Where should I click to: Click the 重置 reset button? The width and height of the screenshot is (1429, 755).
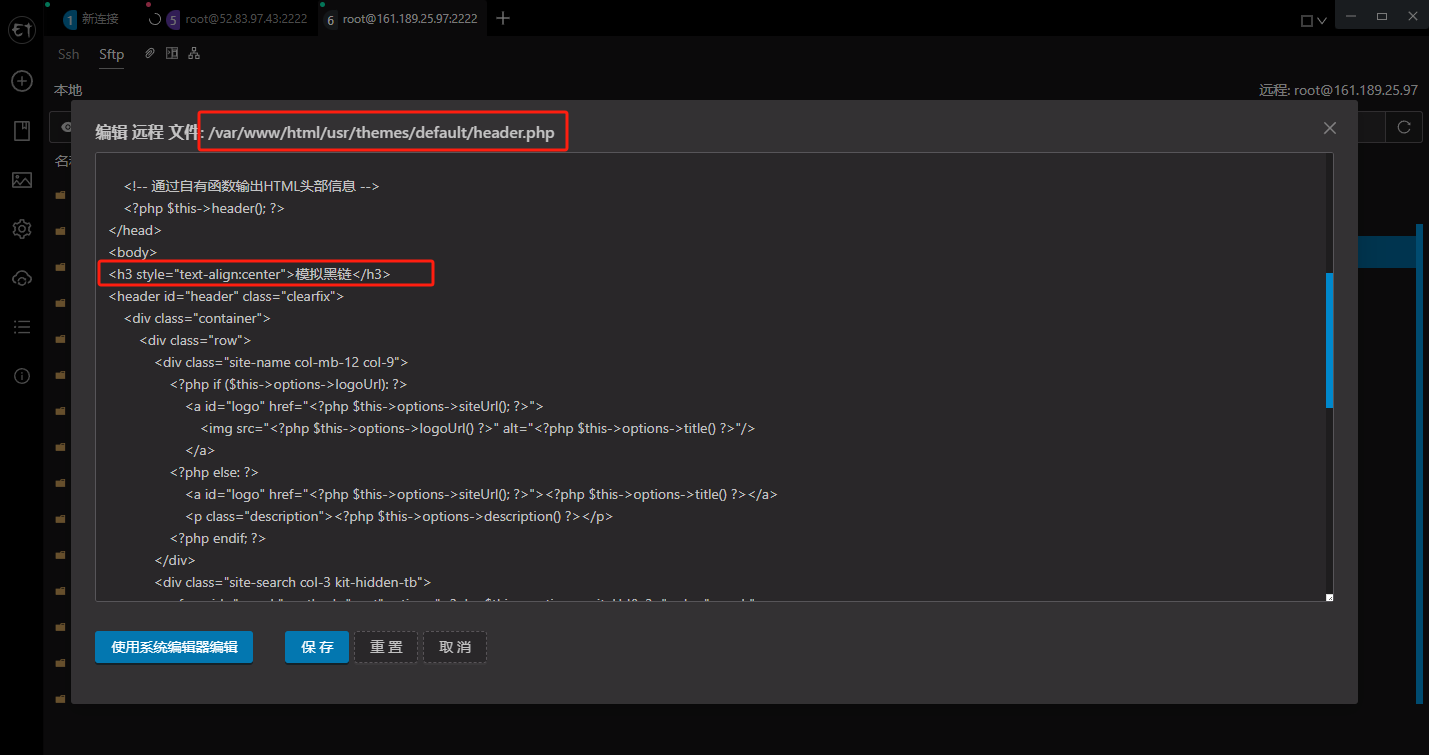pyautogui.click(x=386, y=647)
